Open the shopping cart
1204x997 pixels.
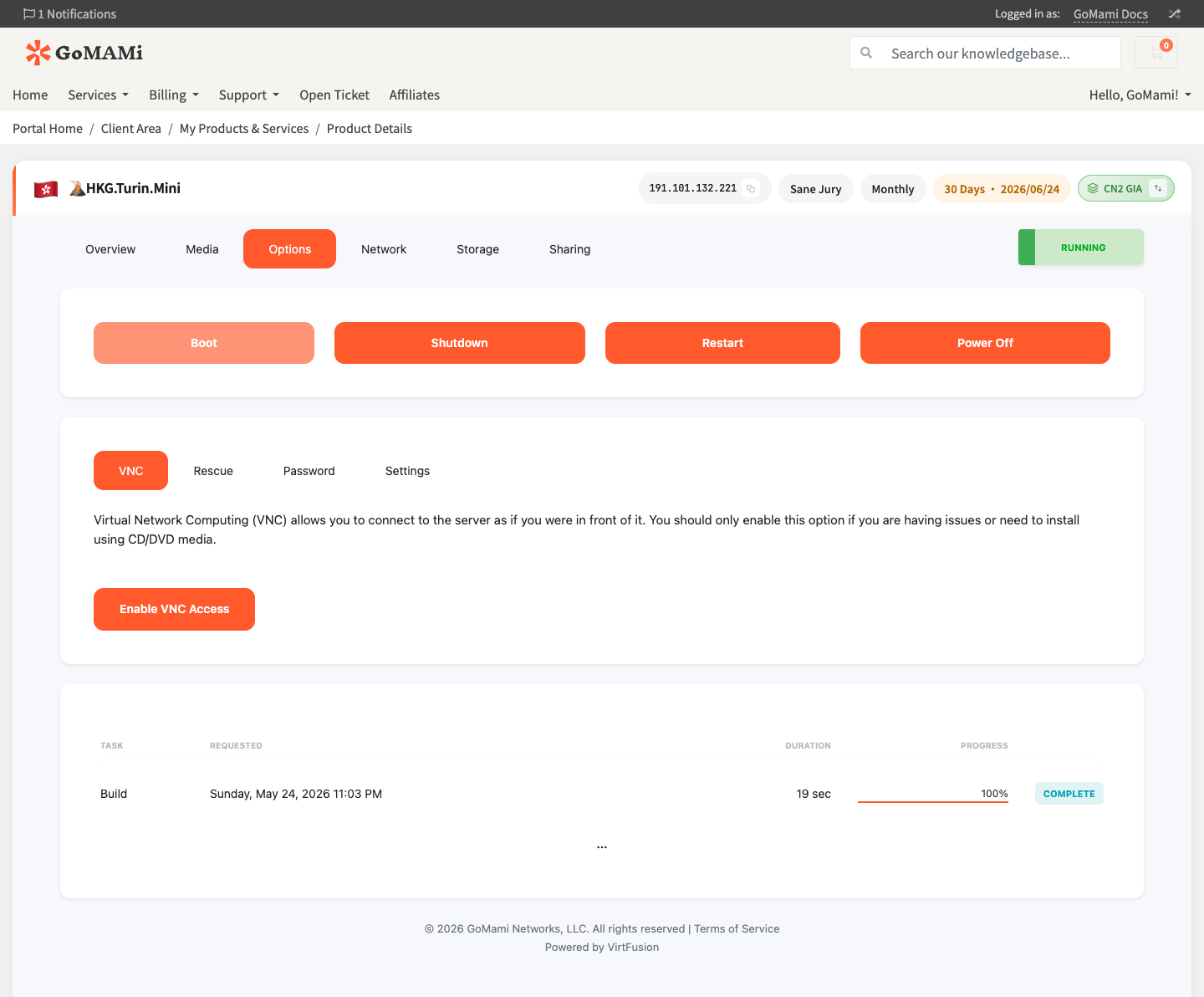[1156, 53]
